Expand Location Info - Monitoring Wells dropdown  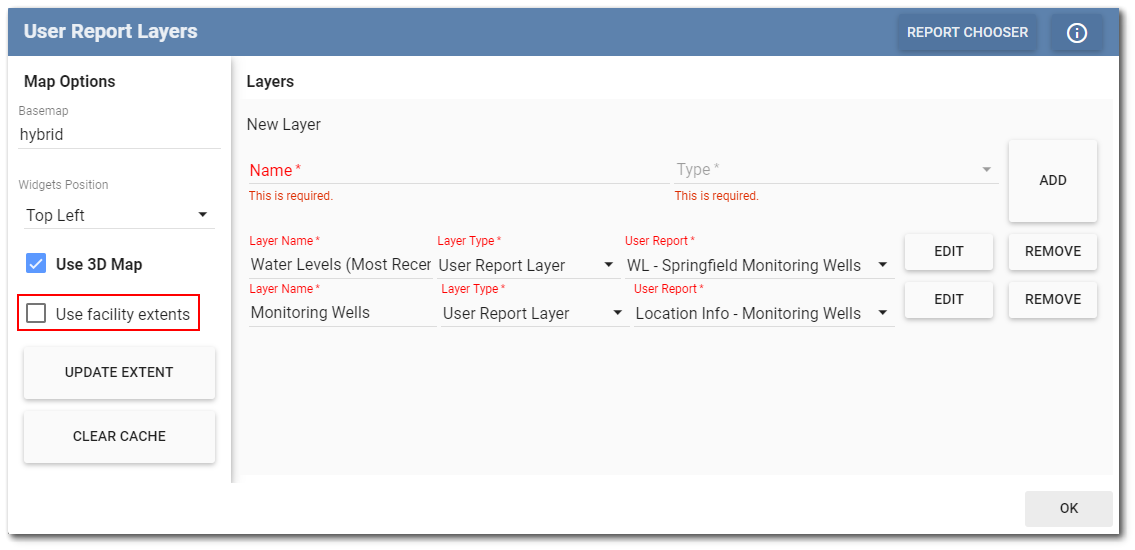point(763,314)
